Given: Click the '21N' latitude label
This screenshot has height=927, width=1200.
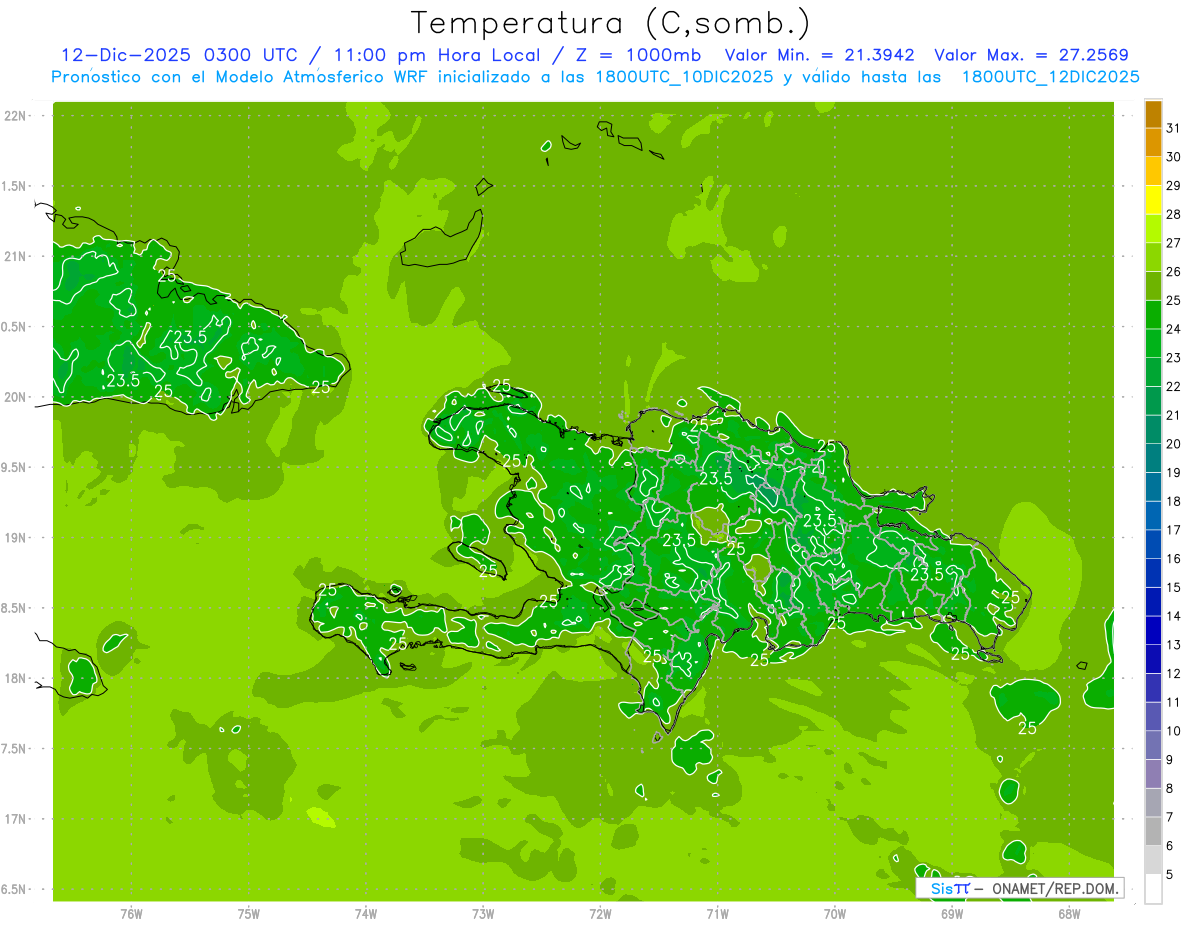Looking at the screenshot, I should (x=16, y=256).
